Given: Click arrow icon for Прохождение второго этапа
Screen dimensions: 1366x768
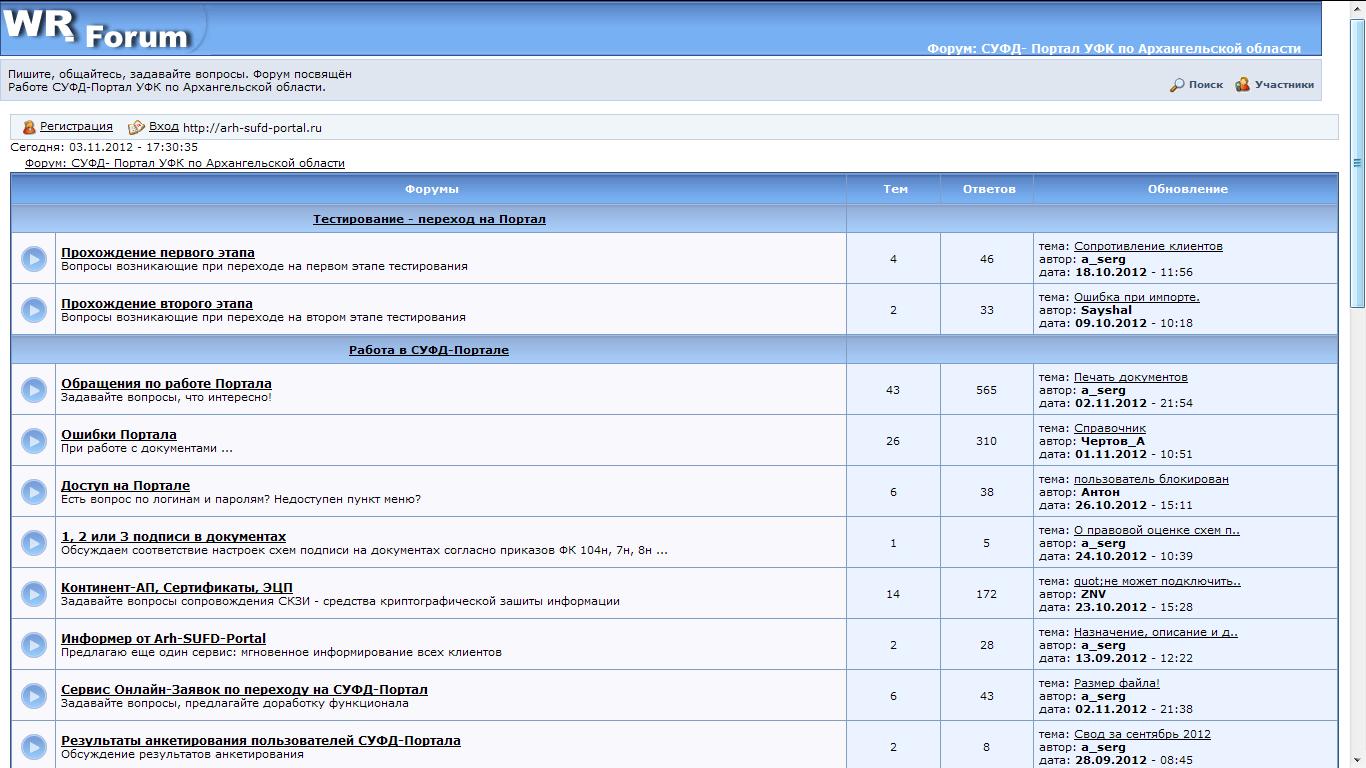Looking at the screenshot, I should coord(33,310).
